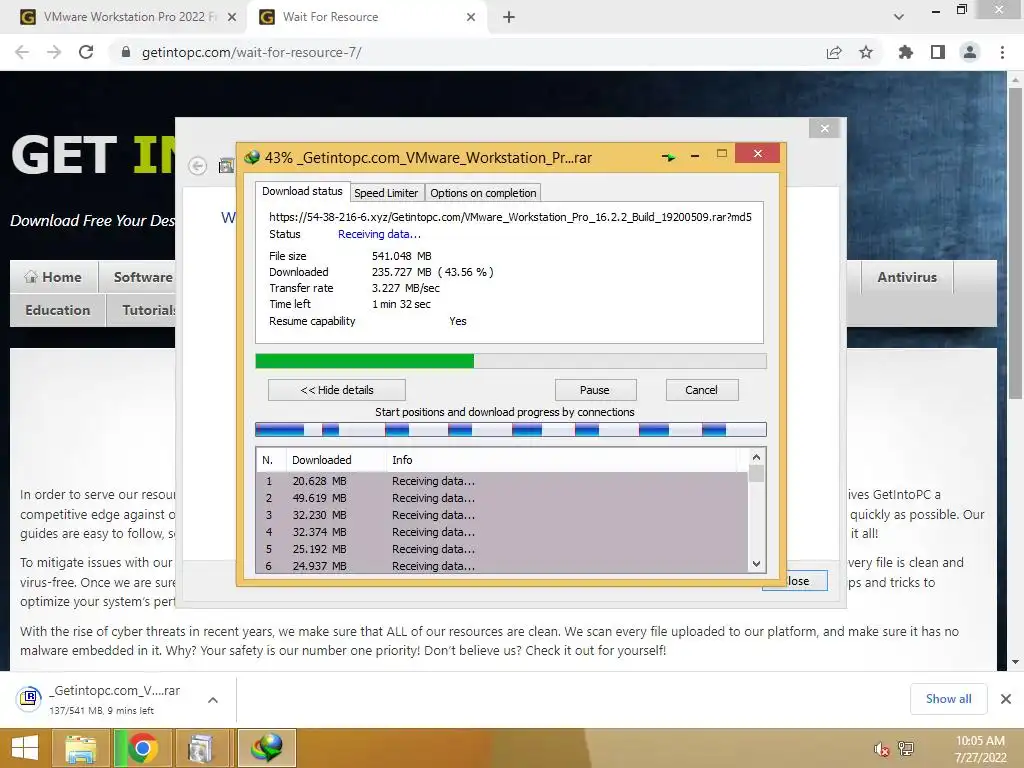Select the Wait For Resource tab

click(x=366, y=17)
